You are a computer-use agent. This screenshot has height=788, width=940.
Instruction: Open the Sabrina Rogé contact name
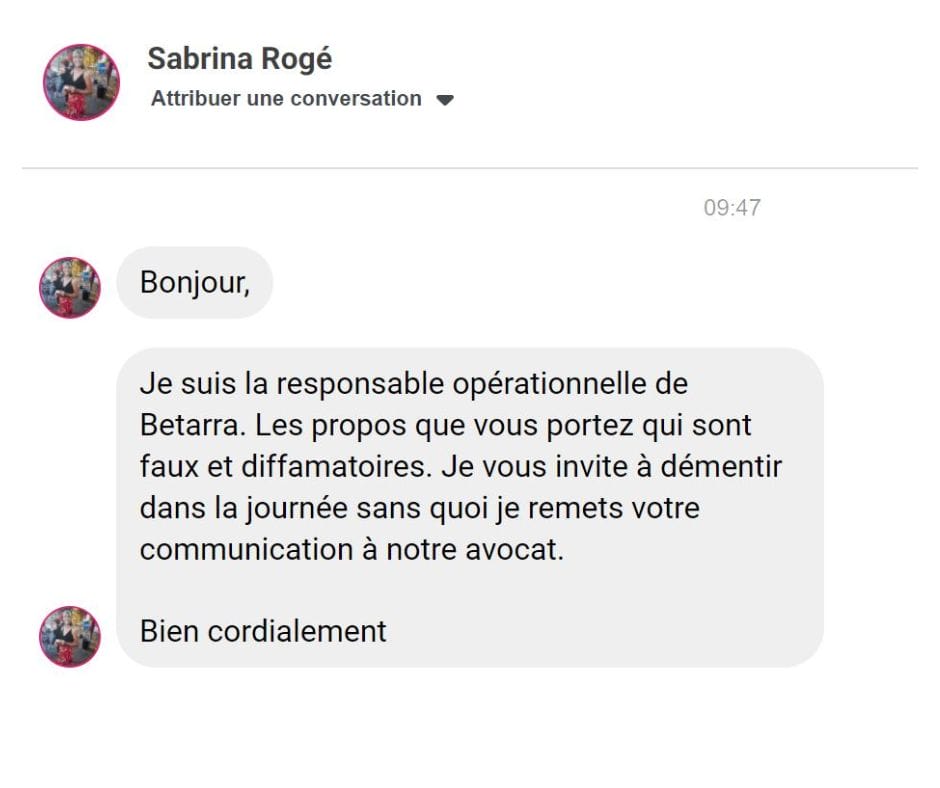(239, 59)
